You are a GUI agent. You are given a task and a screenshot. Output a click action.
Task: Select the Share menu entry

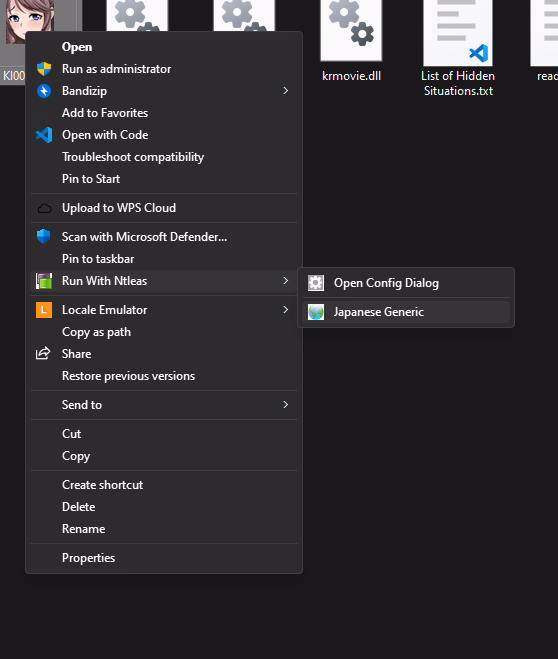164,354
